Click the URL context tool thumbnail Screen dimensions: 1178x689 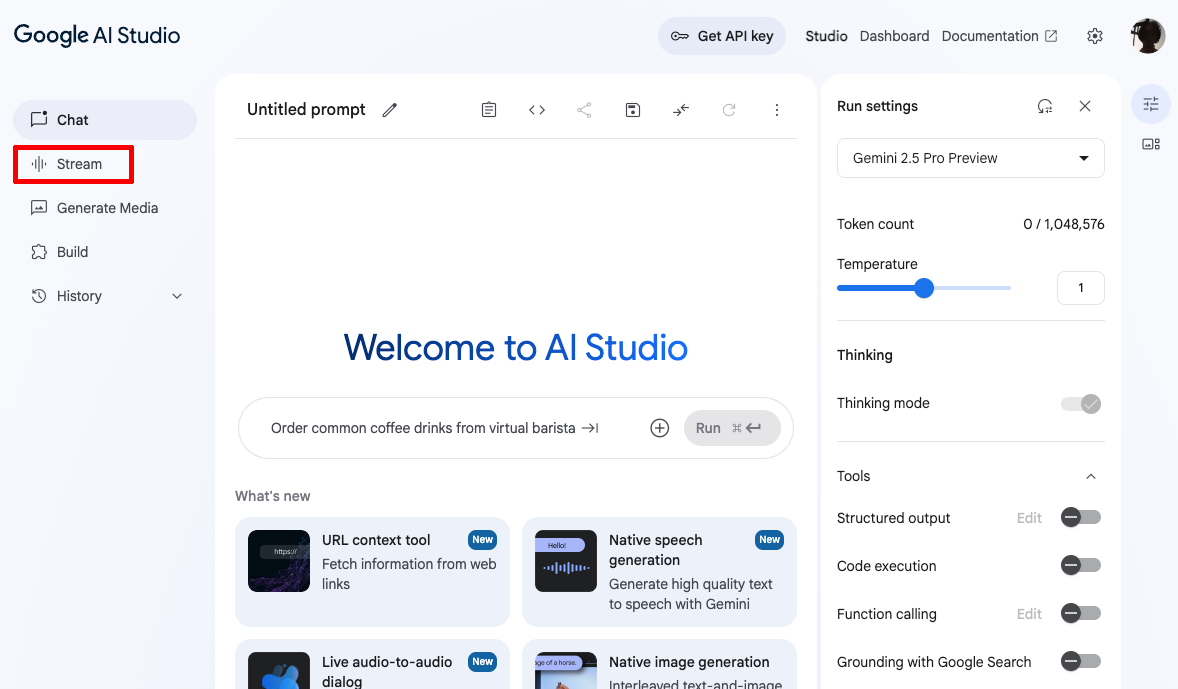[279, 561]
